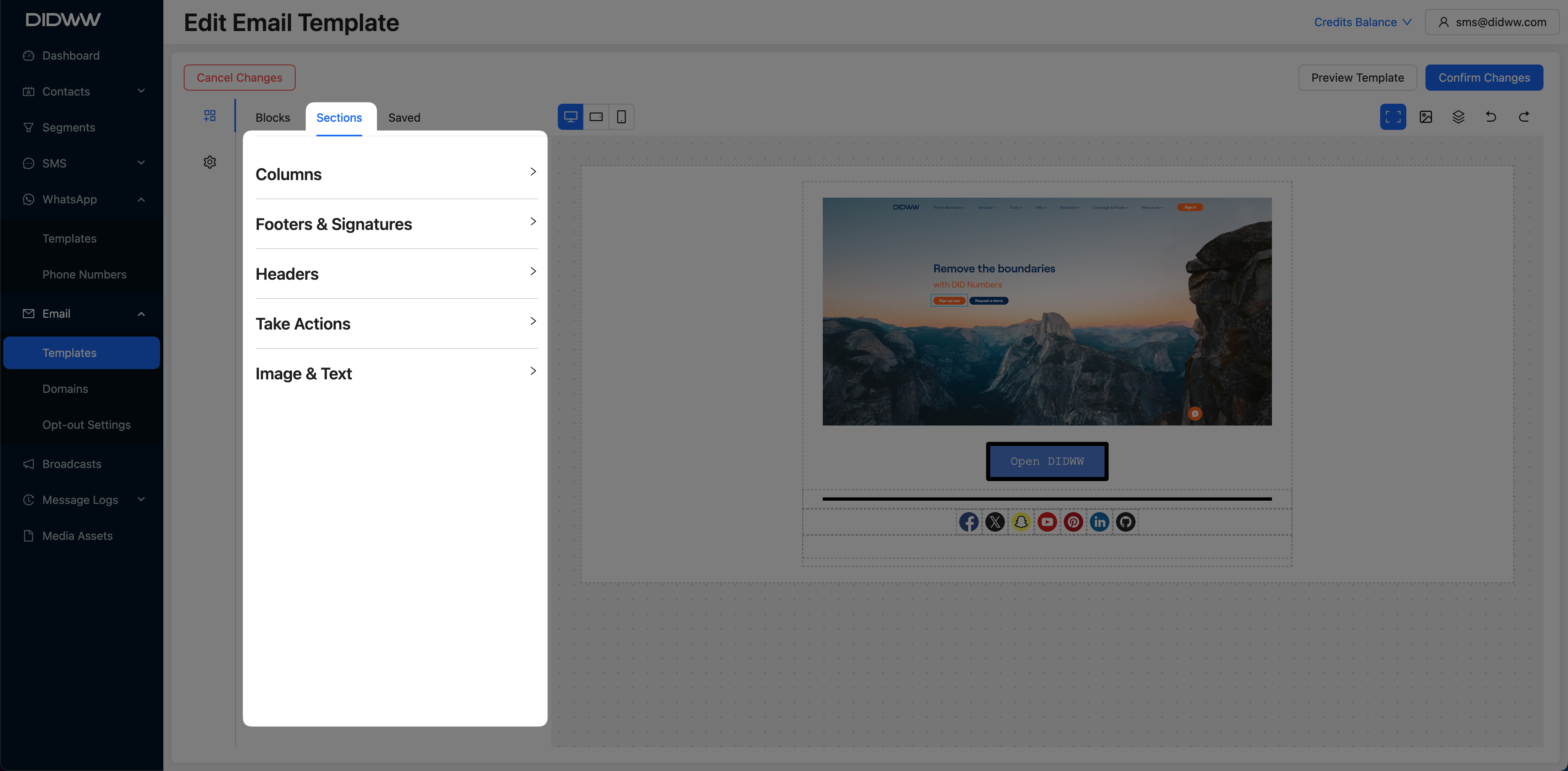
Task: Open the Credits Balance dropdown
Action: point(1362,22)
